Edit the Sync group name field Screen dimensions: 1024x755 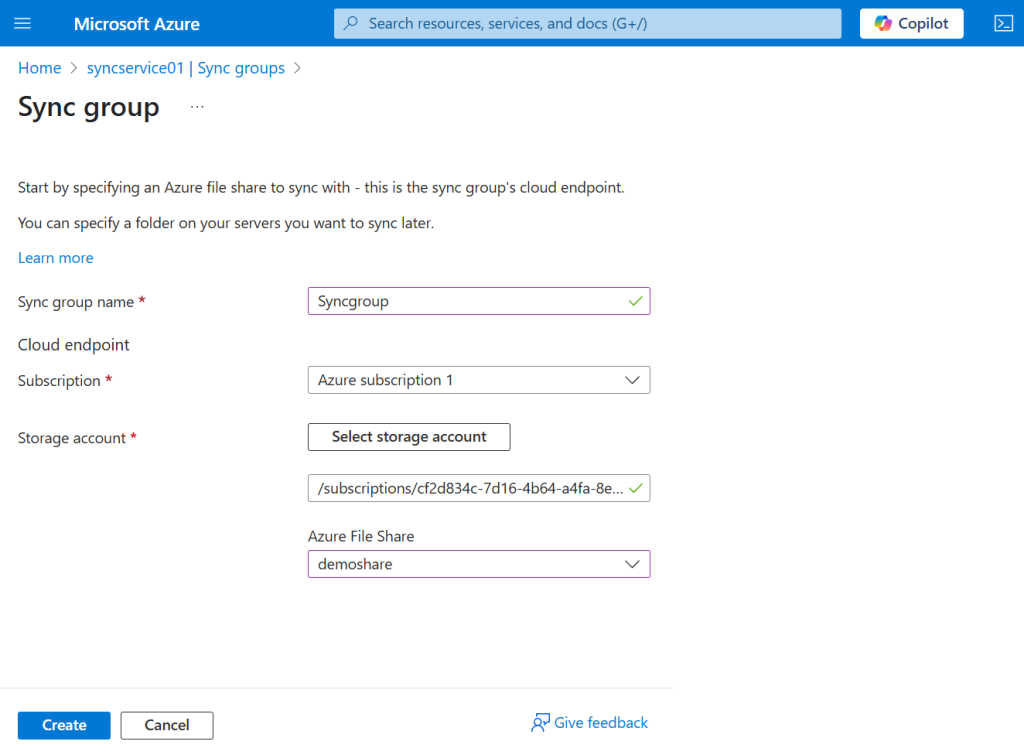(479, 301)
